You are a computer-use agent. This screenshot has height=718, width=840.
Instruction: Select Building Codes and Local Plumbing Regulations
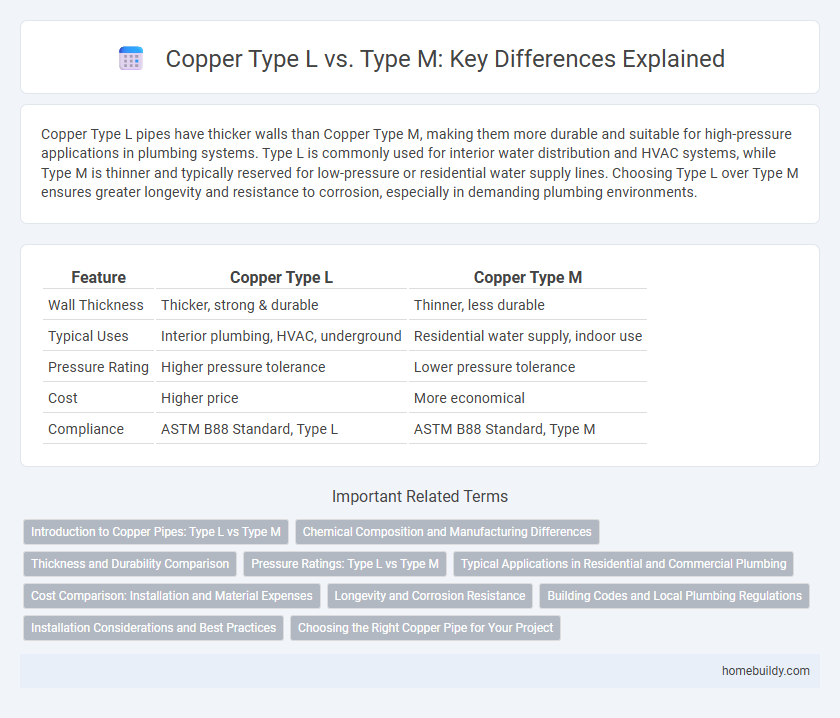coord(676,596)
